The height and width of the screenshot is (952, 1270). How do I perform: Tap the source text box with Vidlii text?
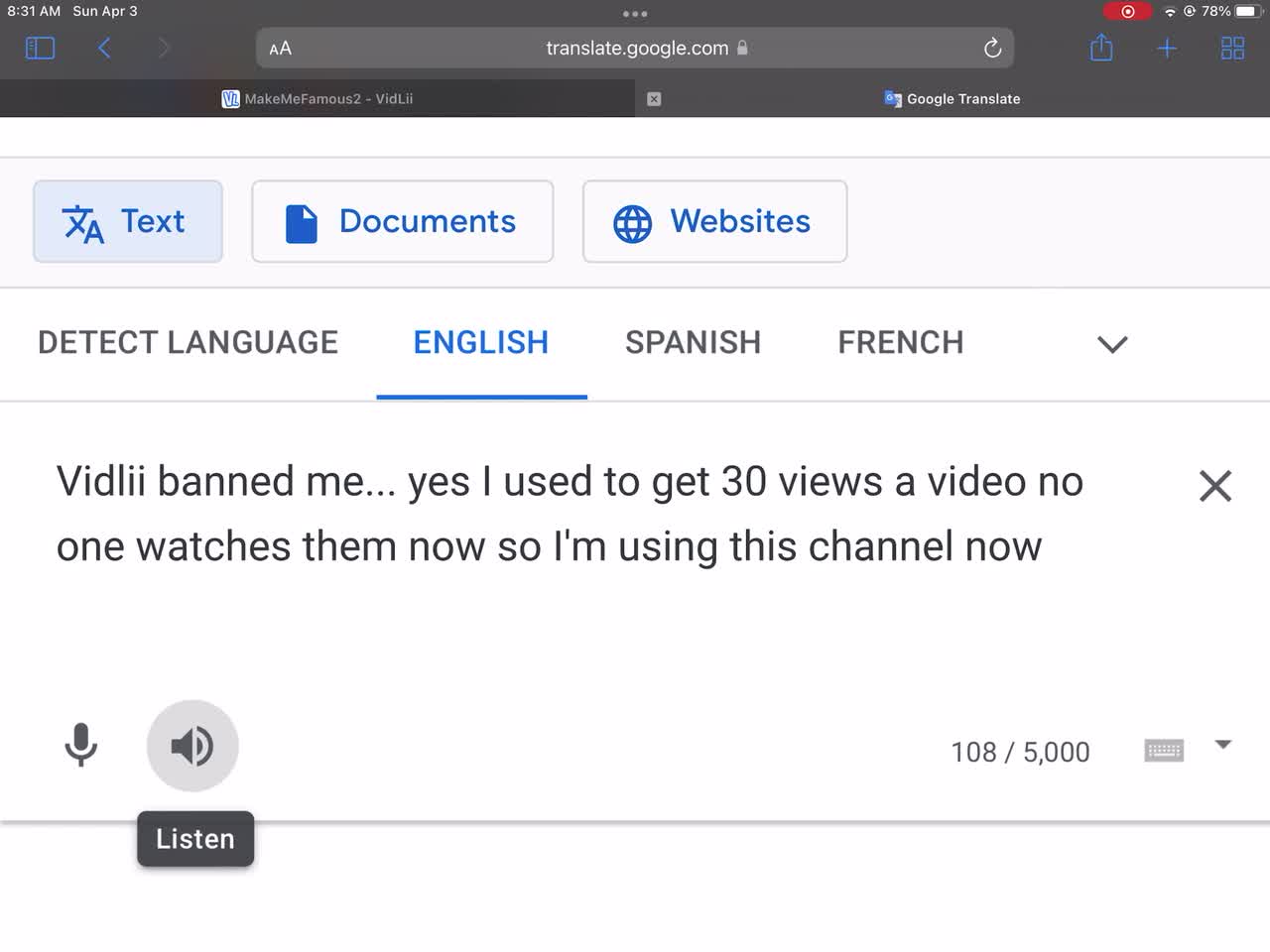tap(571, 514)
